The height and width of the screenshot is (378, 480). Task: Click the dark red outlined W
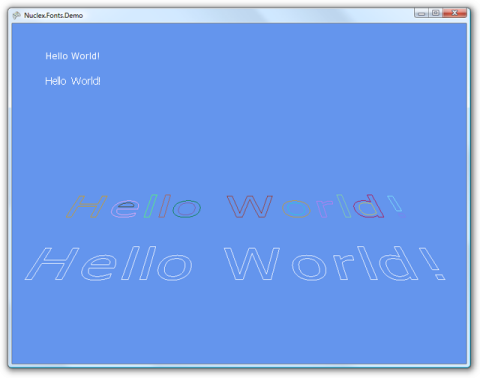coord(250,207)
